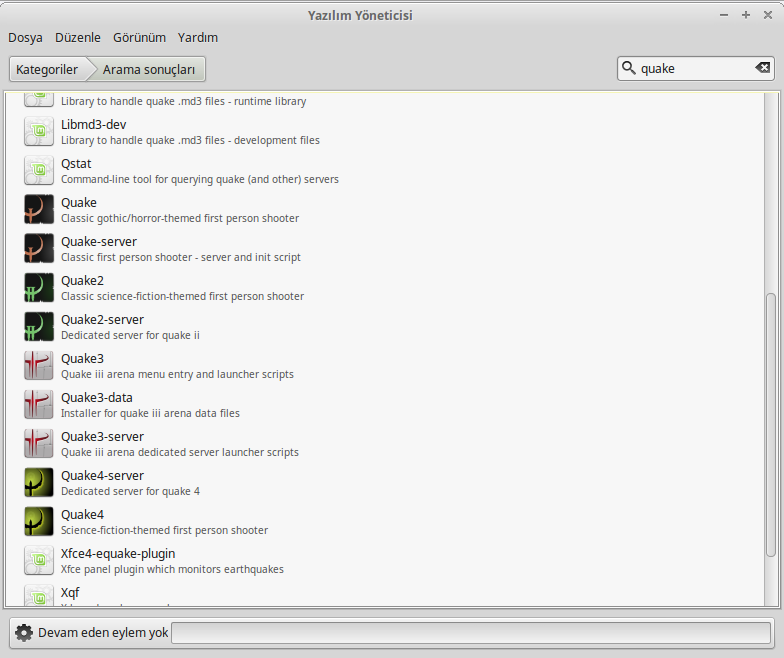Close the Yazılım Yöneticisi window
Viewport: 784px width, 658px height.
coord(768,15)
